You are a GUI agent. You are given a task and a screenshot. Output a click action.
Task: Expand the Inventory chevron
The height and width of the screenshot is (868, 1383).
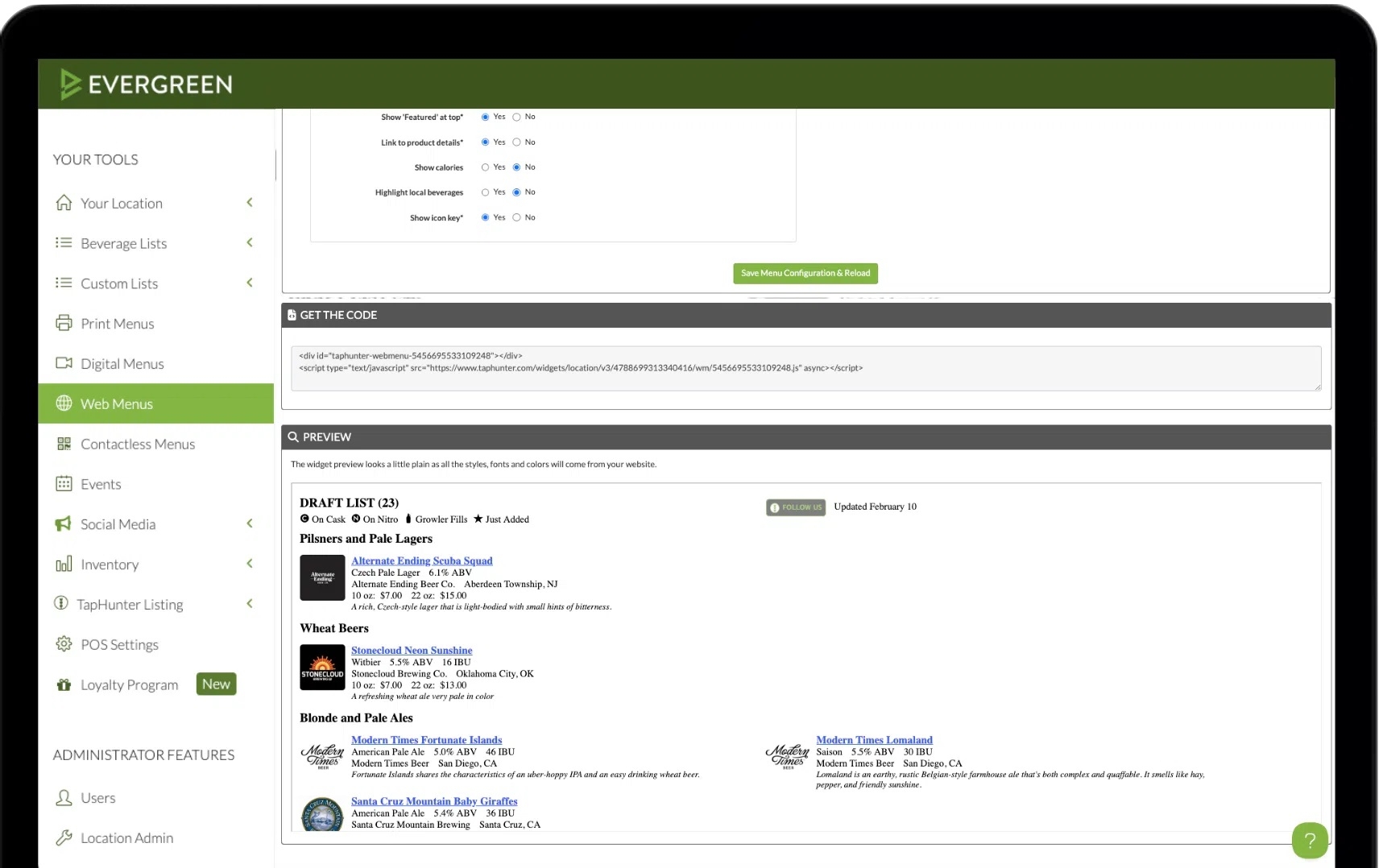(x=250, y=564)
